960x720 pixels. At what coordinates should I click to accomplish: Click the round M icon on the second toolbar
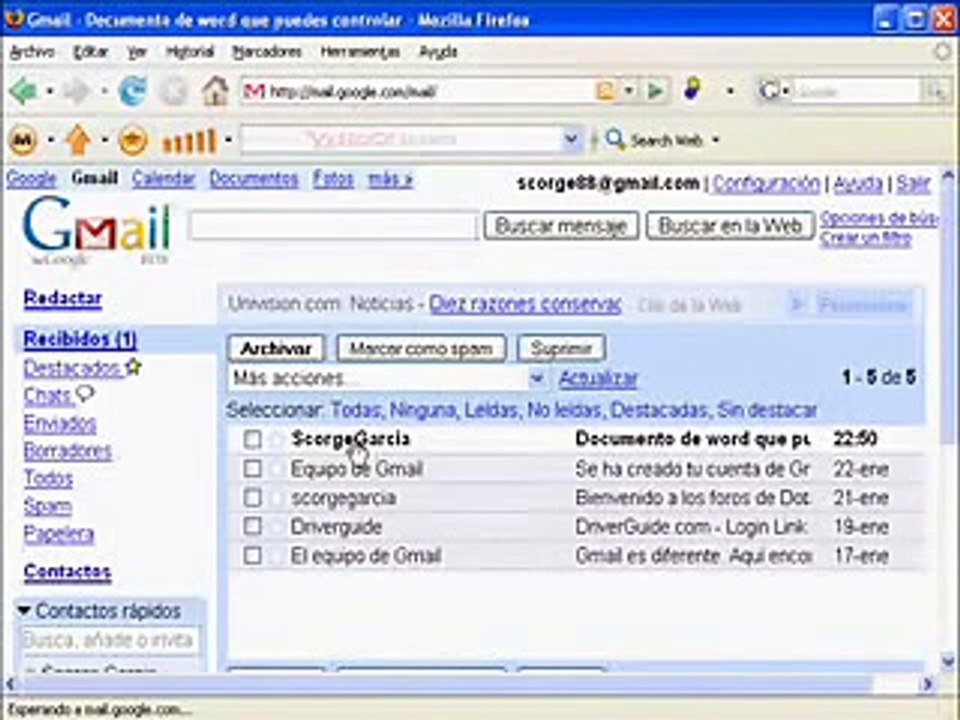23,140
